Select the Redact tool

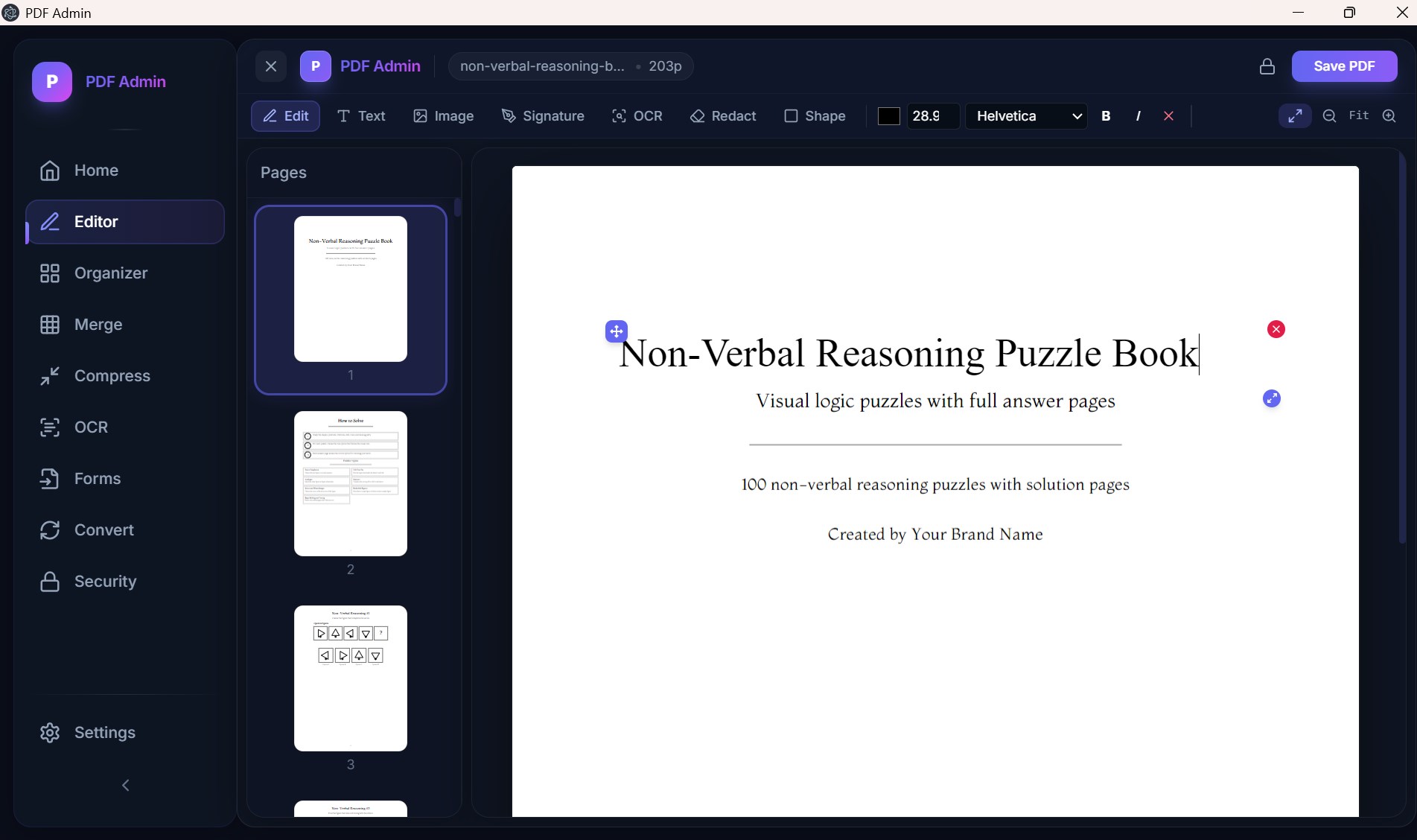click(x=723, y=116)
